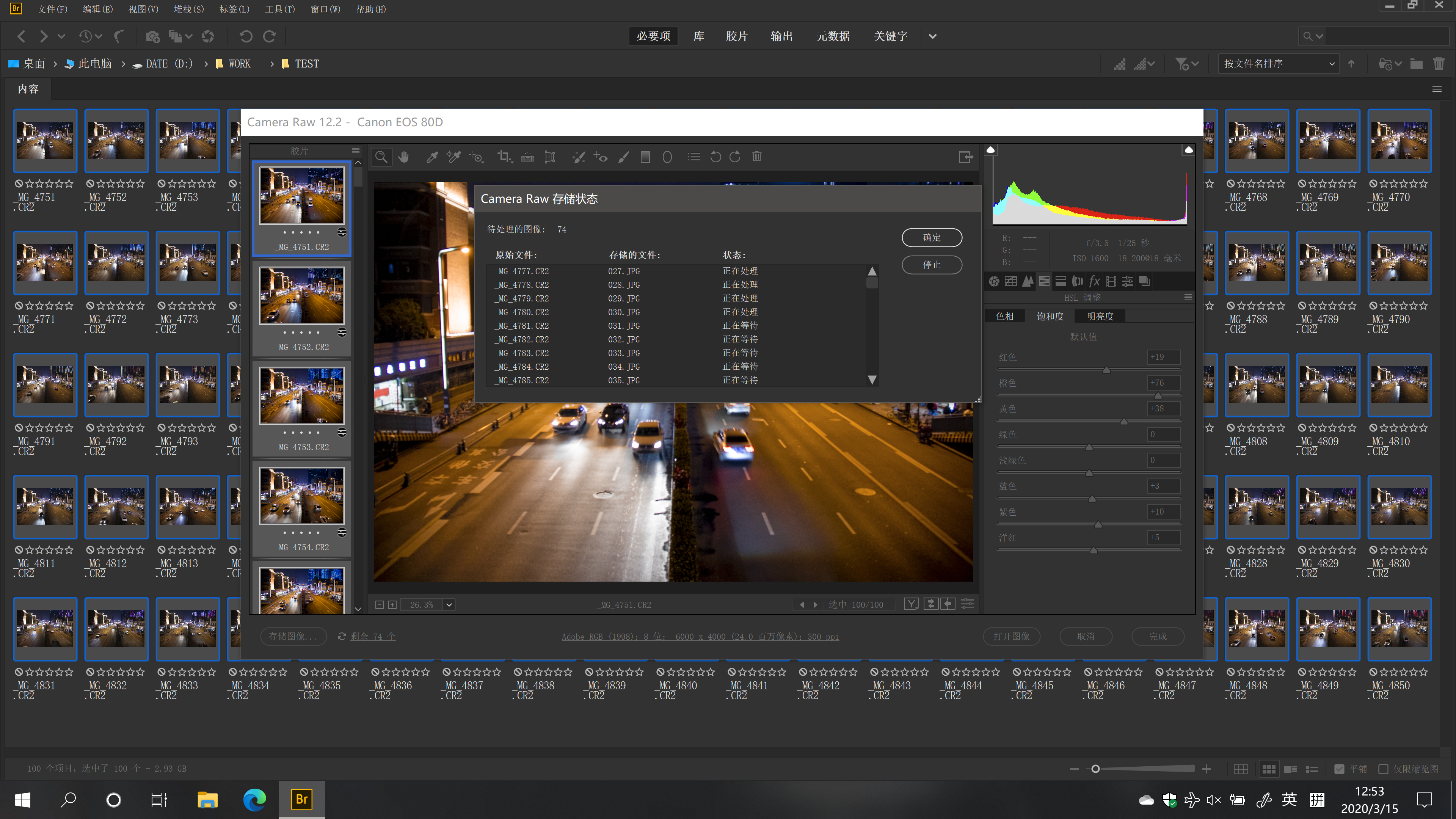Open the 内容 panel options menu
Image resolution: width=1456 pixels, height=819 pixels.
[x=1437, y=89]
